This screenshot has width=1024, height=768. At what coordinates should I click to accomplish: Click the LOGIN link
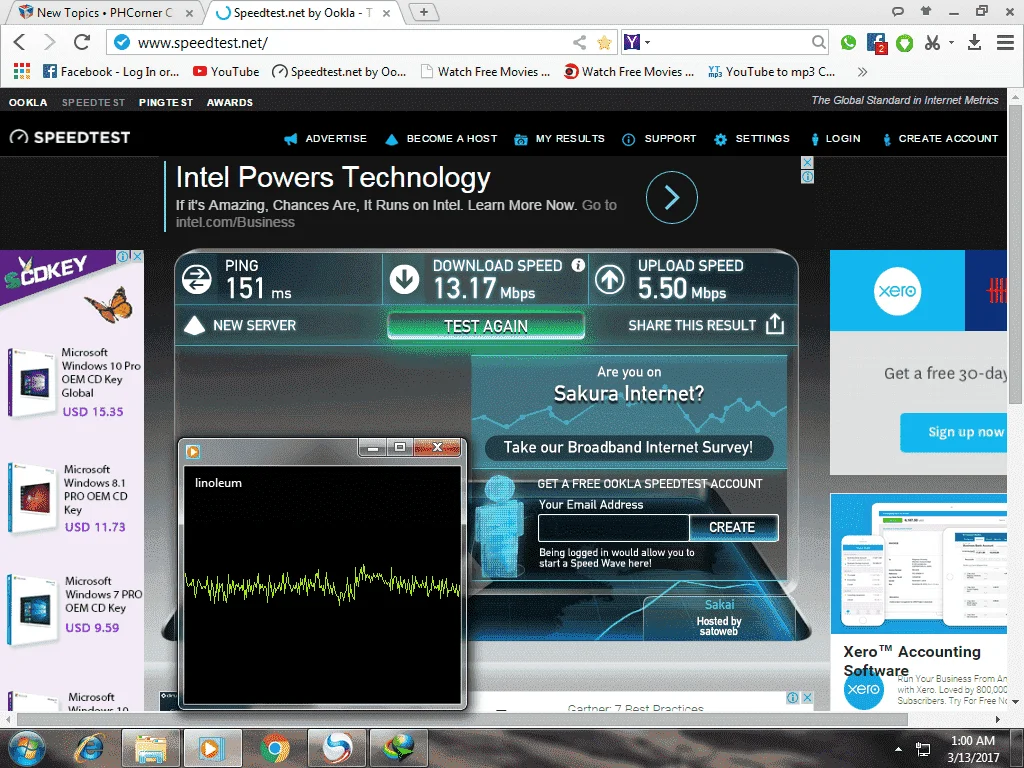[x=836, y=138]
